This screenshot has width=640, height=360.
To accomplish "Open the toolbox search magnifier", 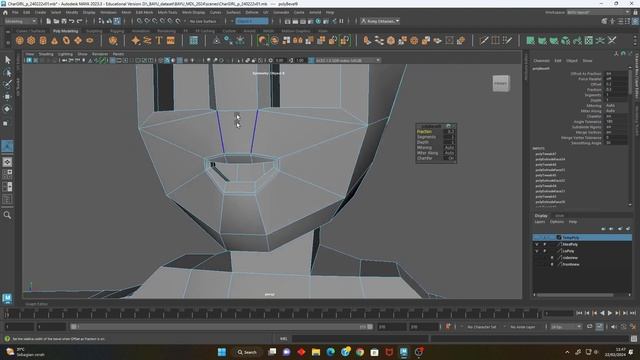I will coord(7,215).
